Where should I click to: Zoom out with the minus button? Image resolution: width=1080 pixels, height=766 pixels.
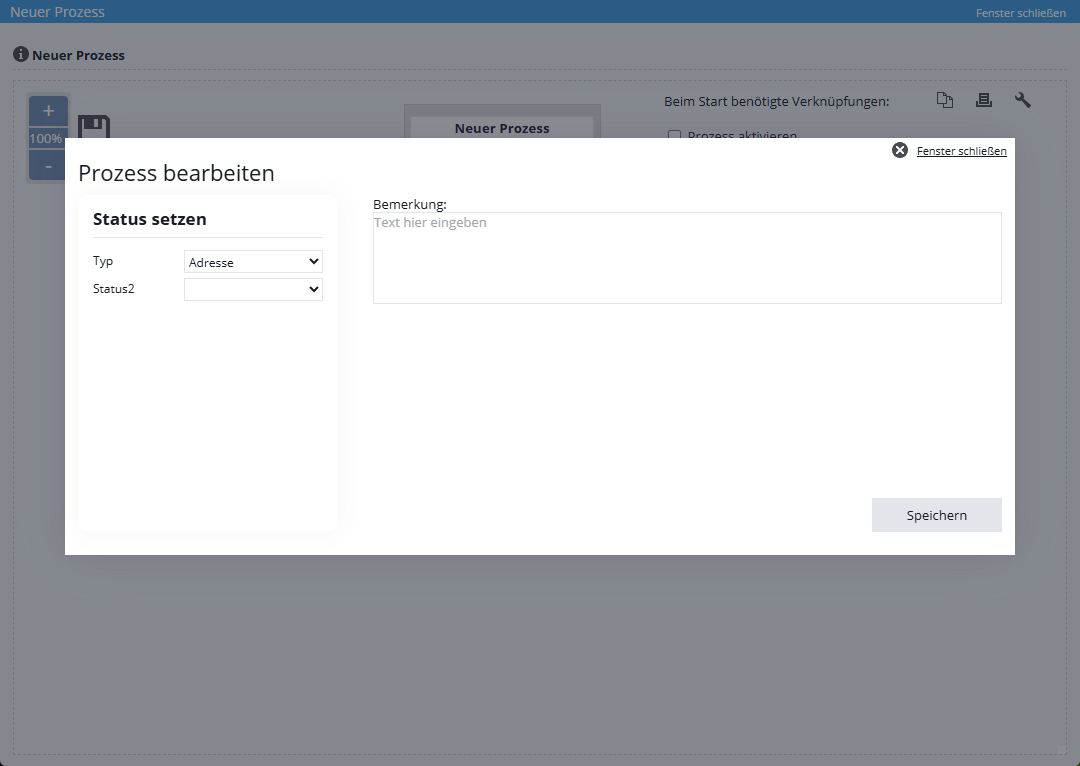point(48,166)
